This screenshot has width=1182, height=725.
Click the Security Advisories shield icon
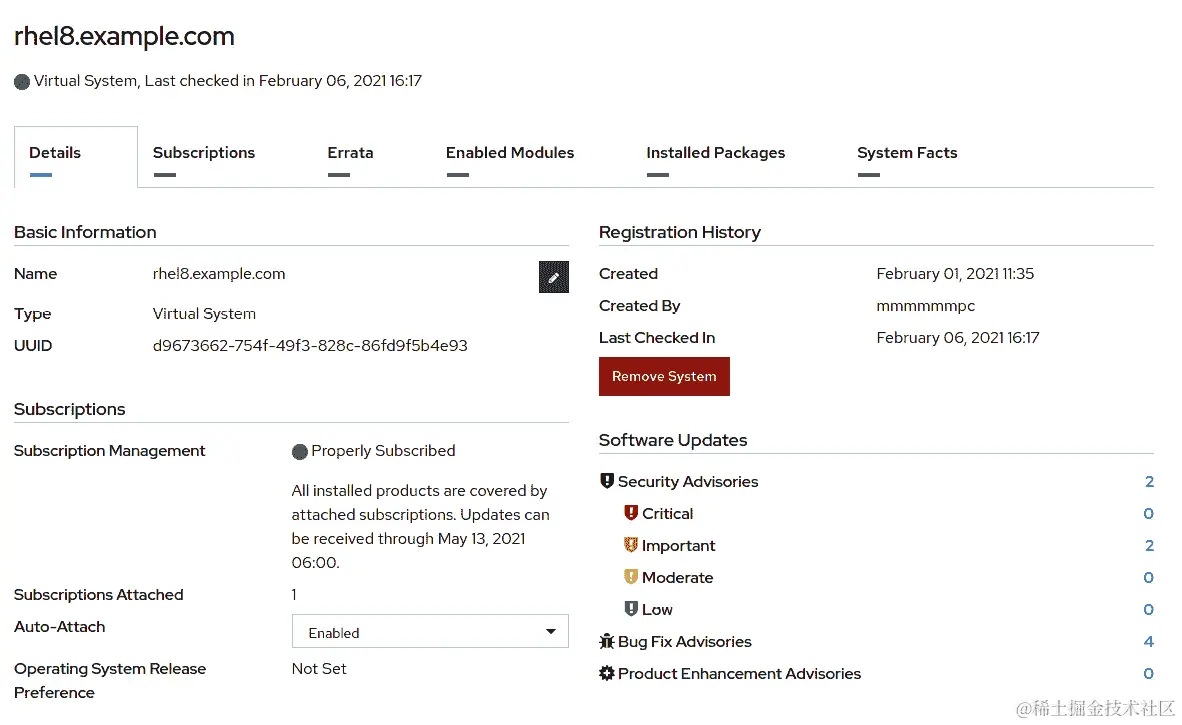607,481
